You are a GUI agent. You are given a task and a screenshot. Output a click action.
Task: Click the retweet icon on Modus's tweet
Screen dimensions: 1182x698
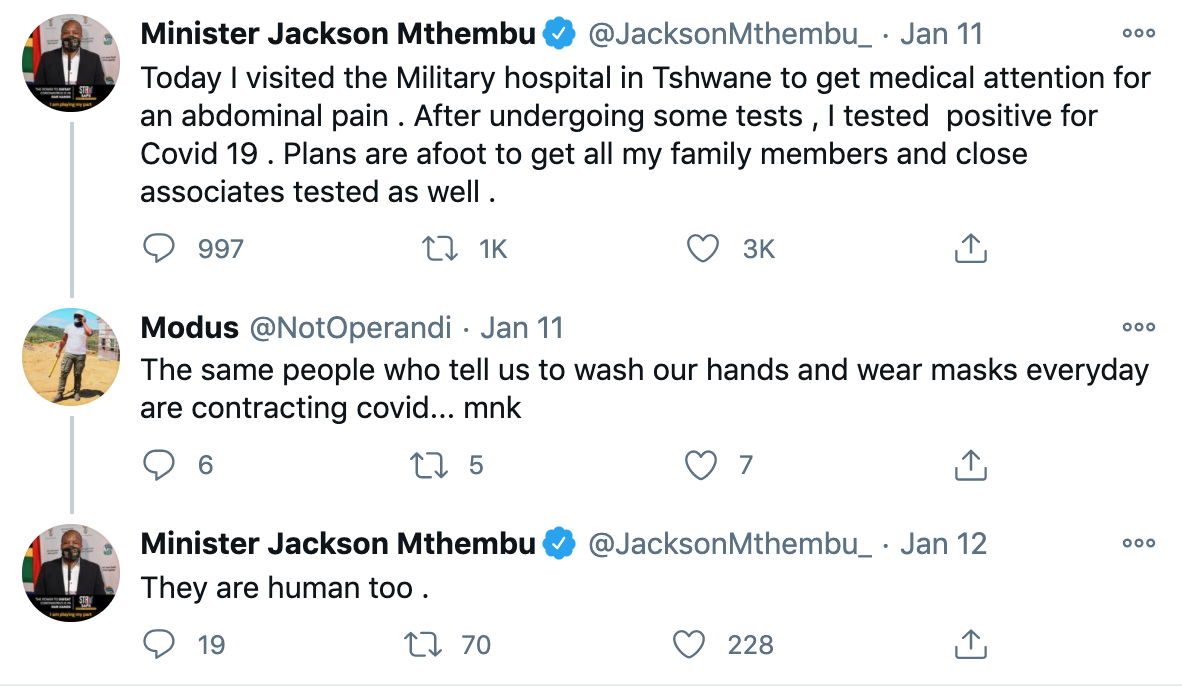(x=434, y=464)
